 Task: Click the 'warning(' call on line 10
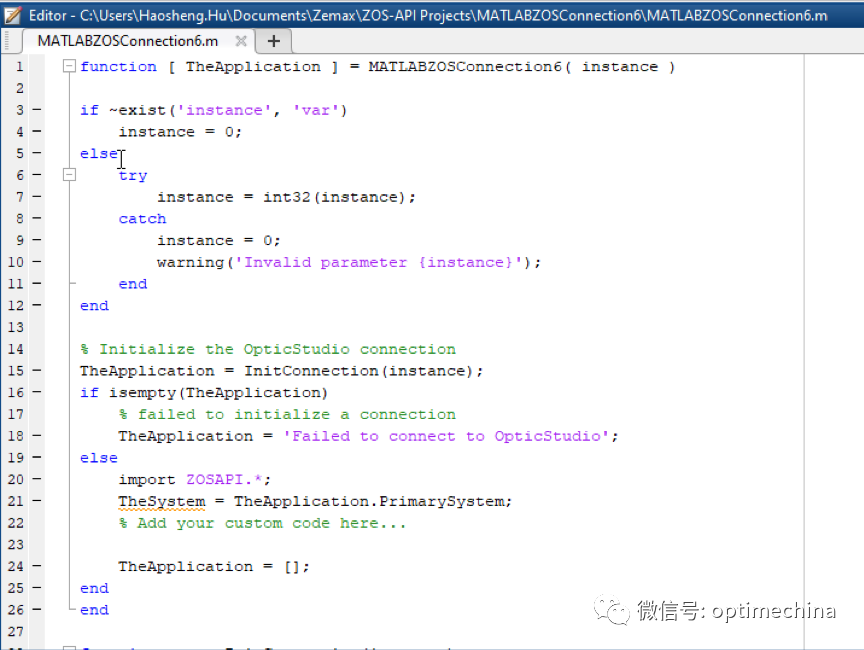[195, 262]
